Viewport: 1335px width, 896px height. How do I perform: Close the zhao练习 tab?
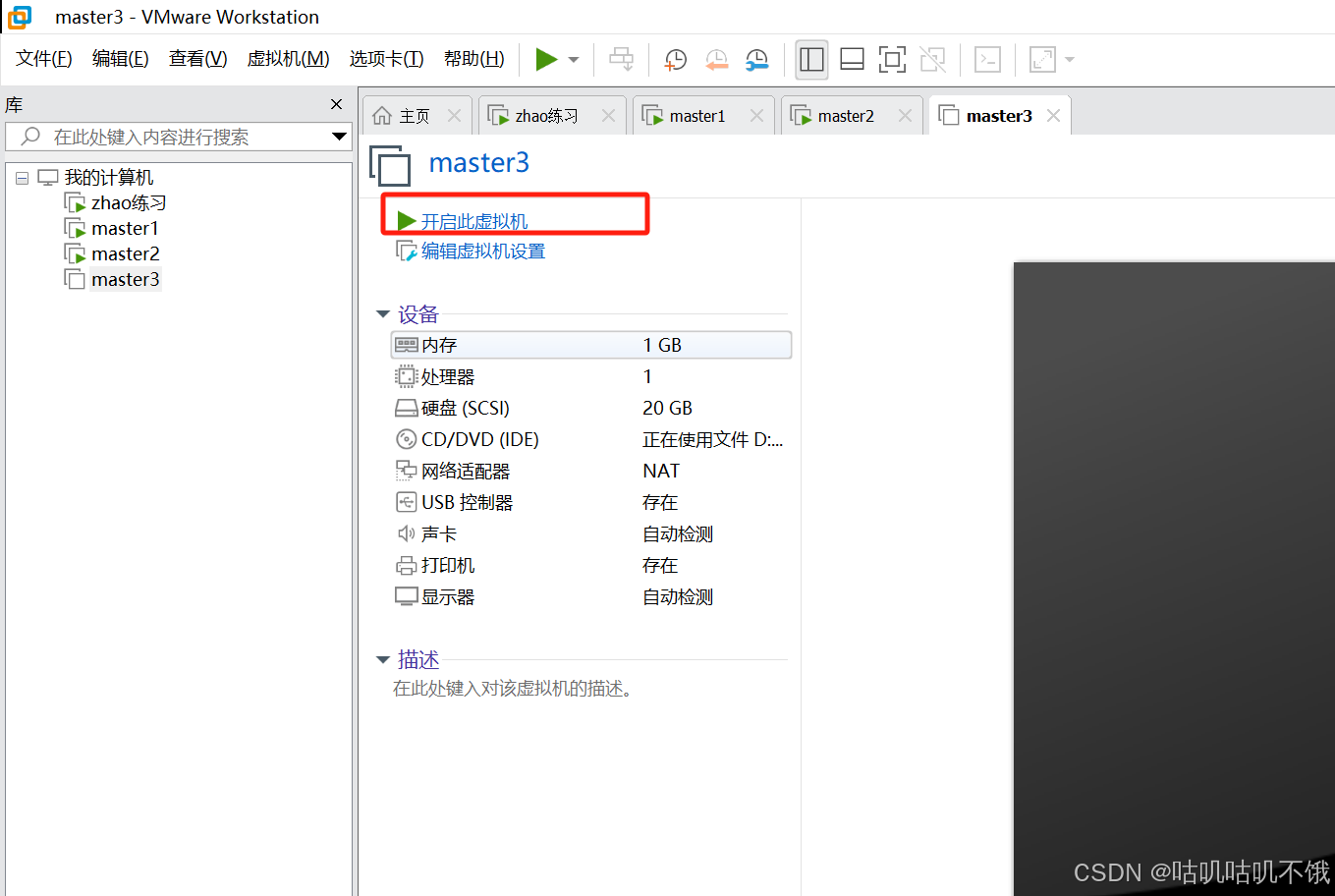pyautogui.click(x=608, y=116)
